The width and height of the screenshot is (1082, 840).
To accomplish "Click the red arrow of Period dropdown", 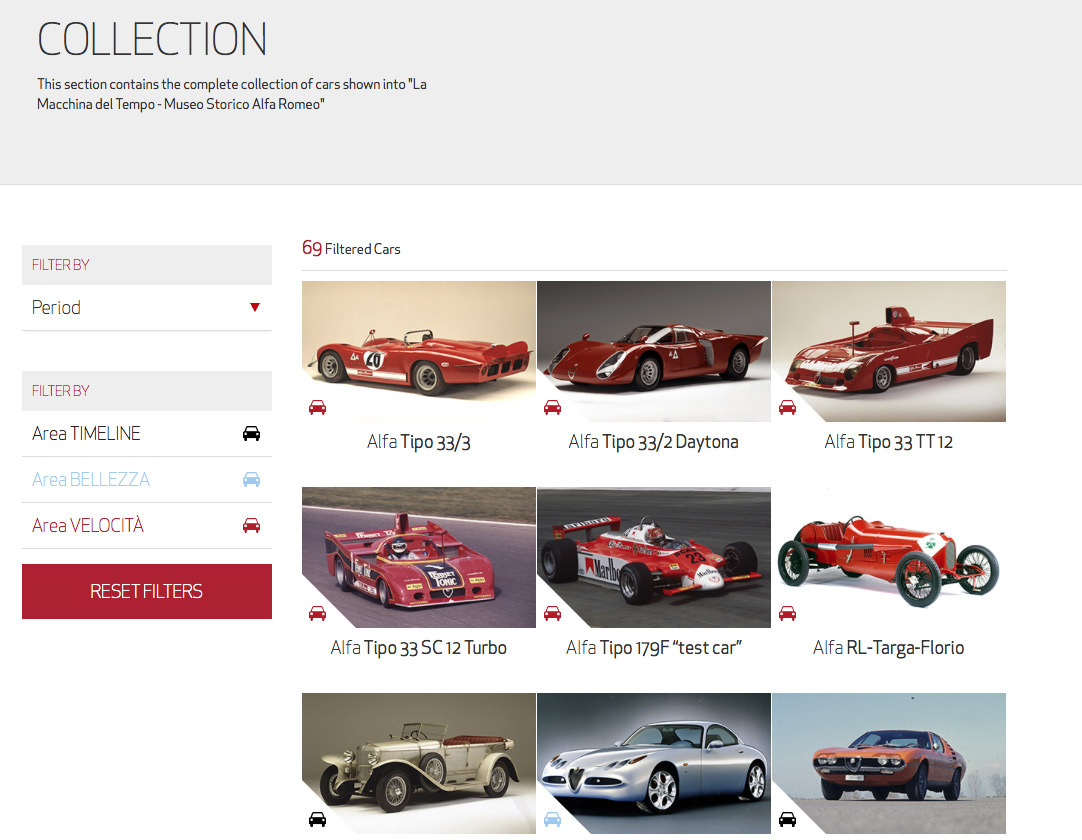I will tap(255, 308).
